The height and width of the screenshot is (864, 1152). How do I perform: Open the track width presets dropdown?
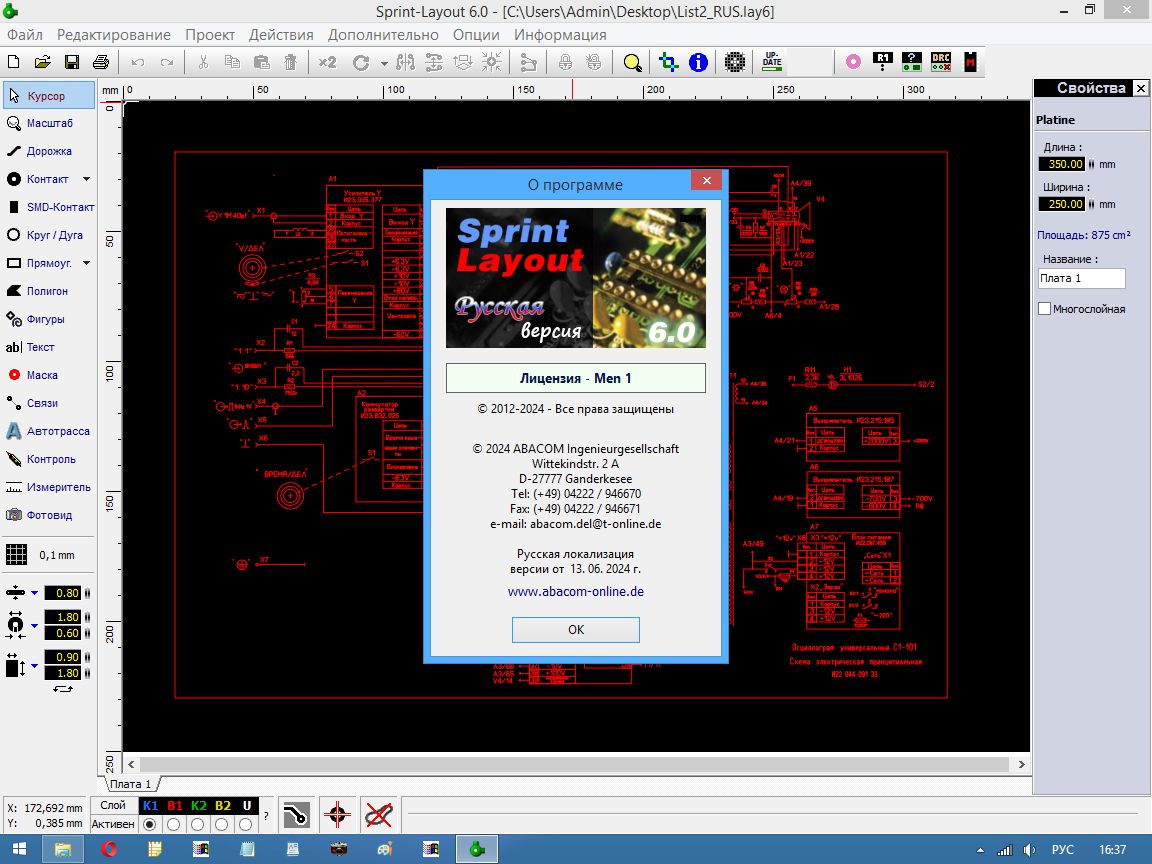pyautogui.click(x=35, y=593)
